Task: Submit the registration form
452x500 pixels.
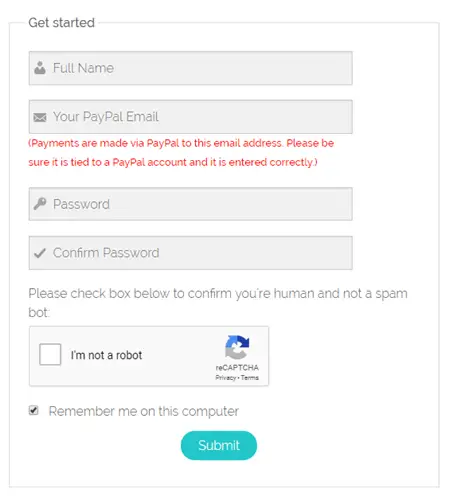Action: click(x=219, y=445)
